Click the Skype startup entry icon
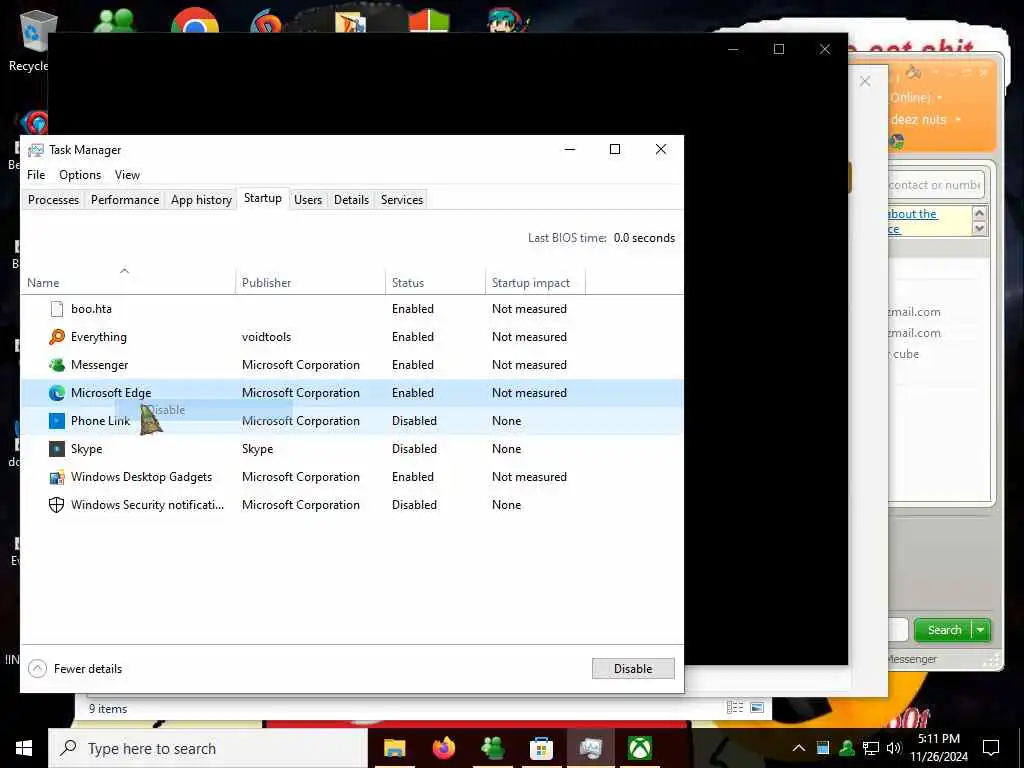 (x=57, y=449)
